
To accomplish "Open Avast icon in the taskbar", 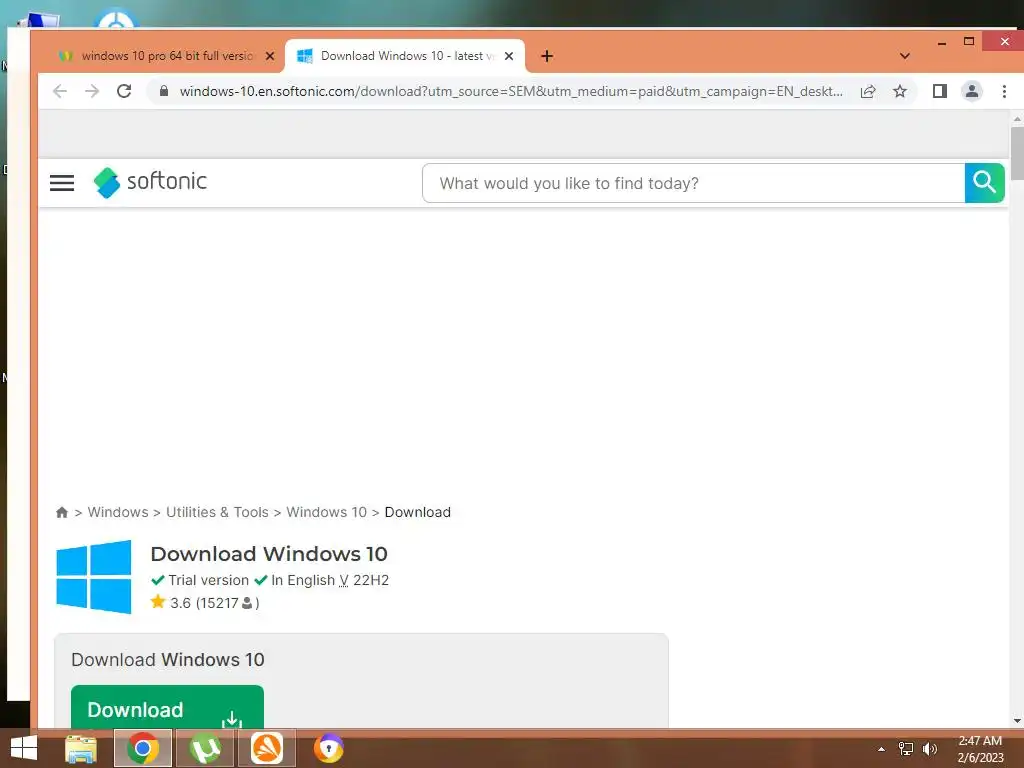I will coord(267,748).
